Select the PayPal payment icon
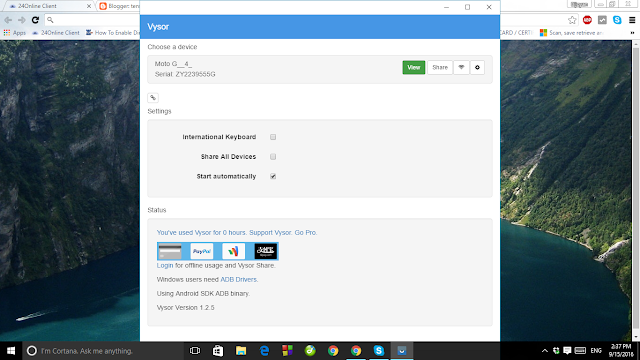Image resolution: width=640 pixels, height=360 pixels. [x=202, y=251]
